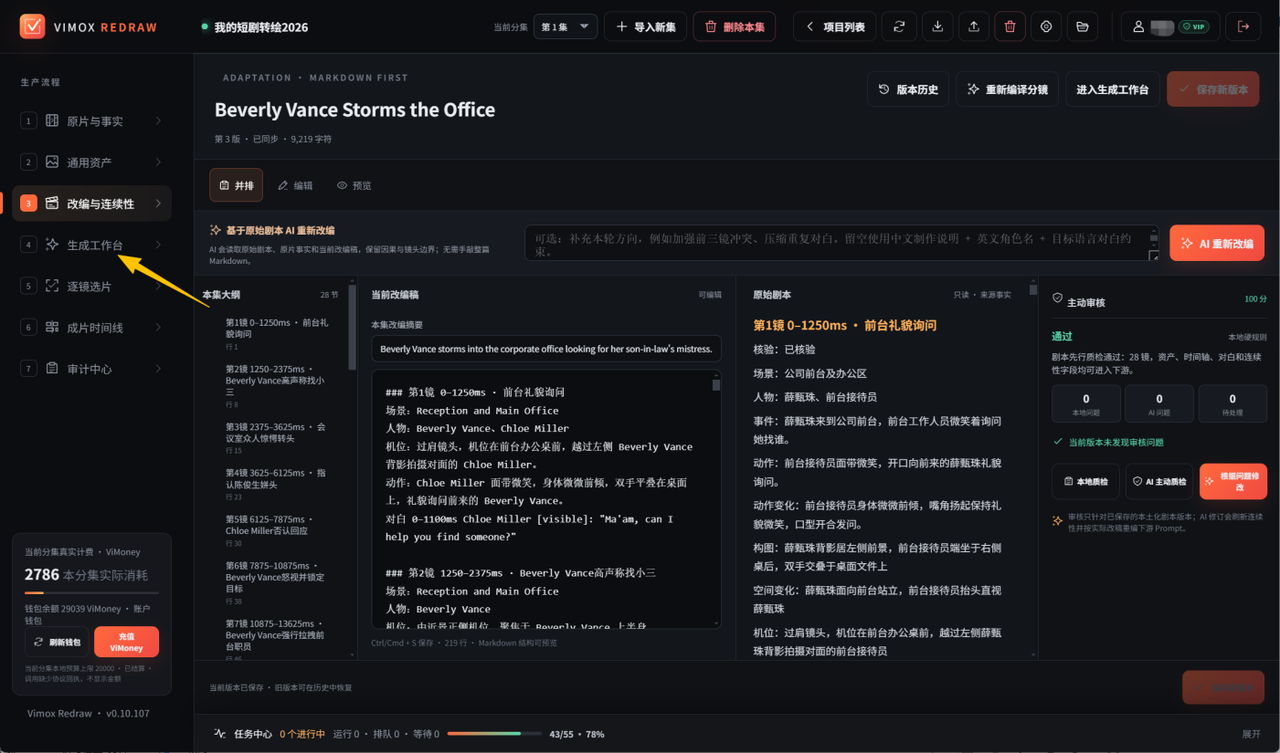Click the budget consumption bar under 2786
The image size is (1280, 753).
click(91, 592)
